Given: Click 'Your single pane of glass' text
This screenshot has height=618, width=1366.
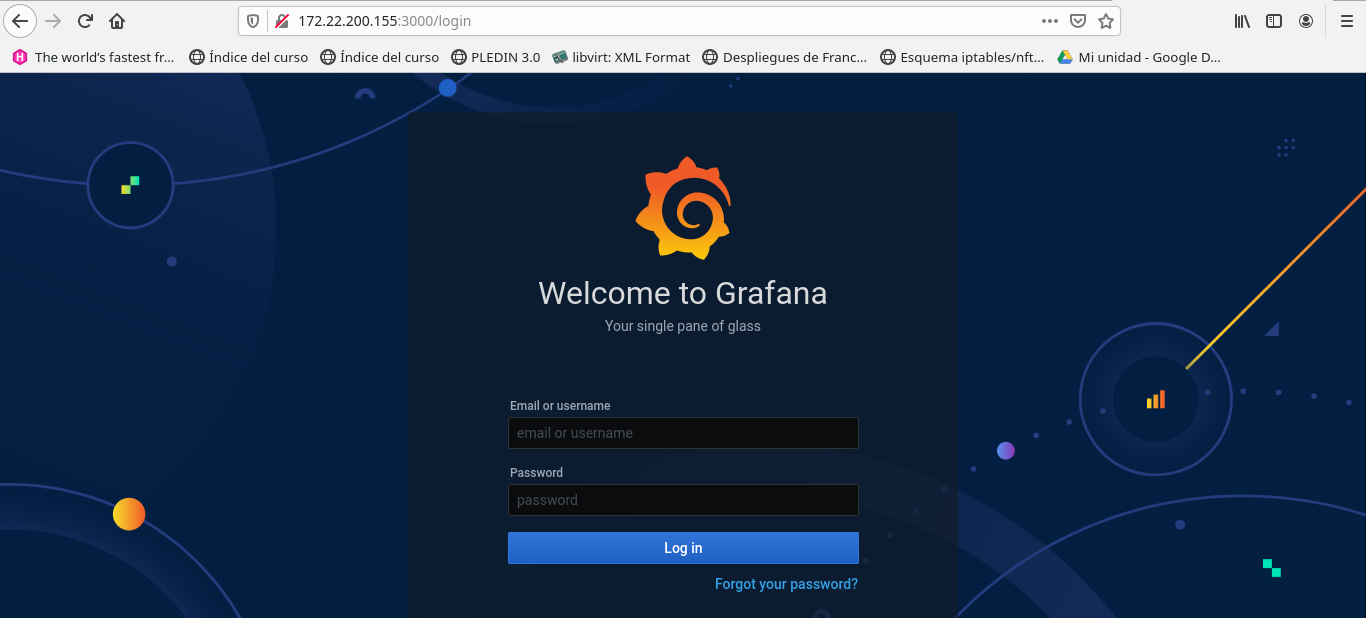Looking at the screenshot, I should pos(683,326).
